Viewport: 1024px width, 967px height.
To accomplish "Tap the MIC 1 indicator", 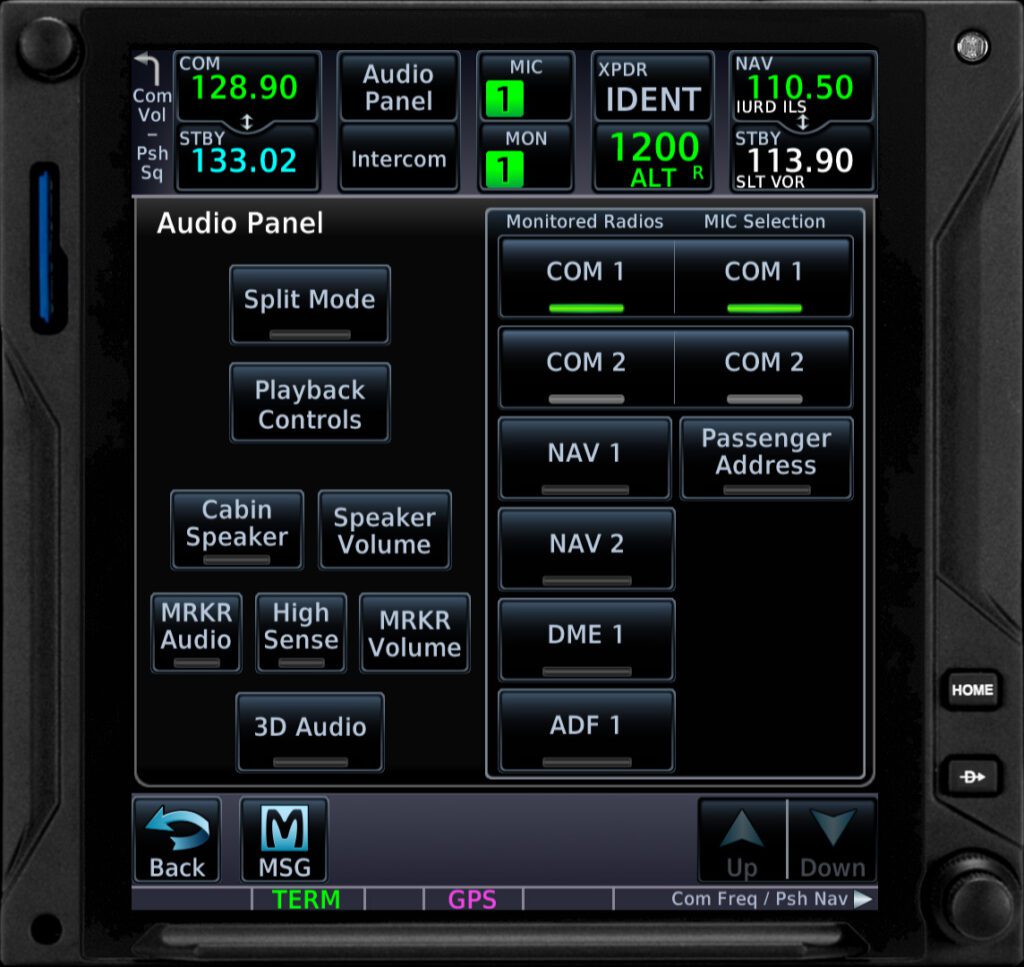I will [505, 99].
